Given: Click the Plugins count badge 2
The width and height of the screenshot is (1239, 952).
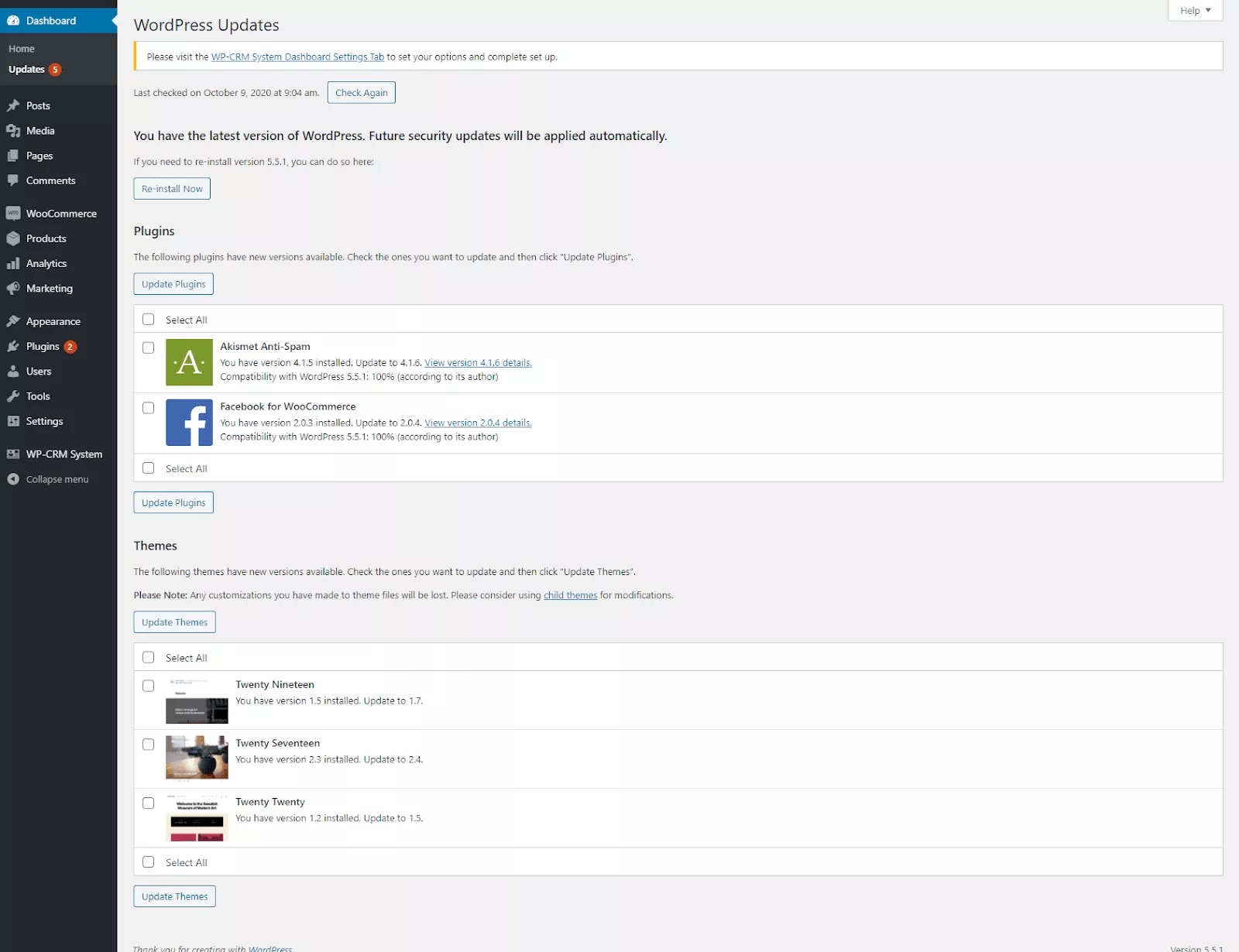Looking at the screenshot, I should [x=70, y=347].
